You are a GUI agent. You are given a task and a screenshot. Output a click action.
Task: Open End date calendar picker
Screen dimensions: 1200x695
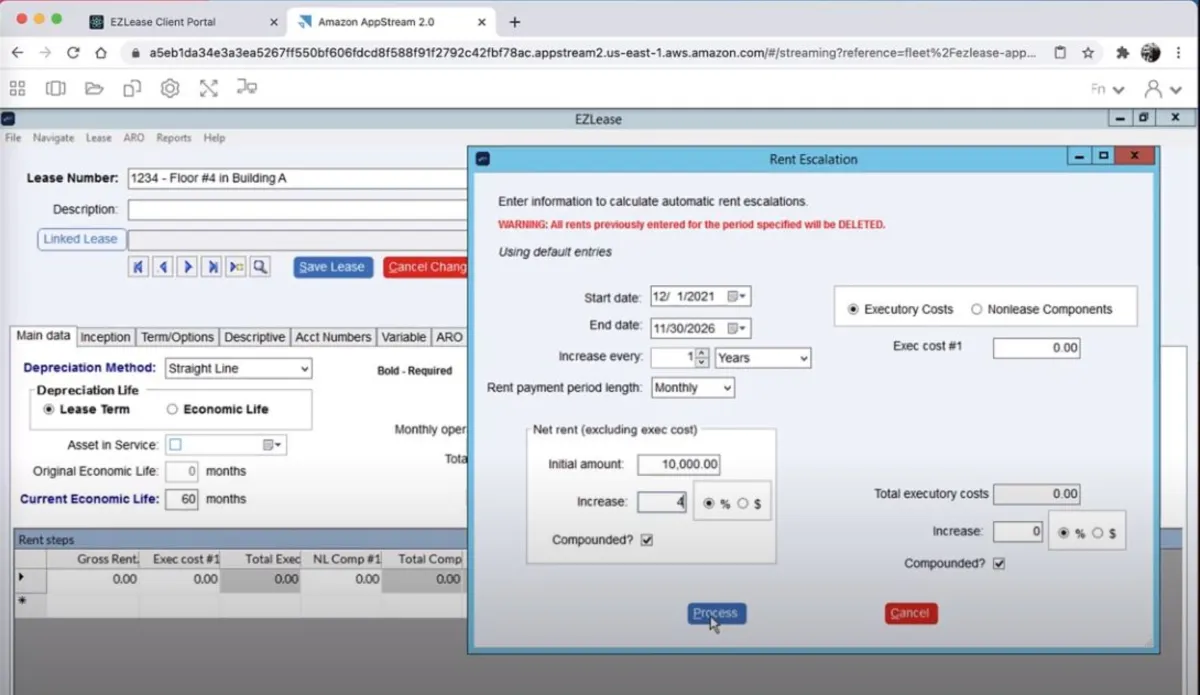(738, 328)
